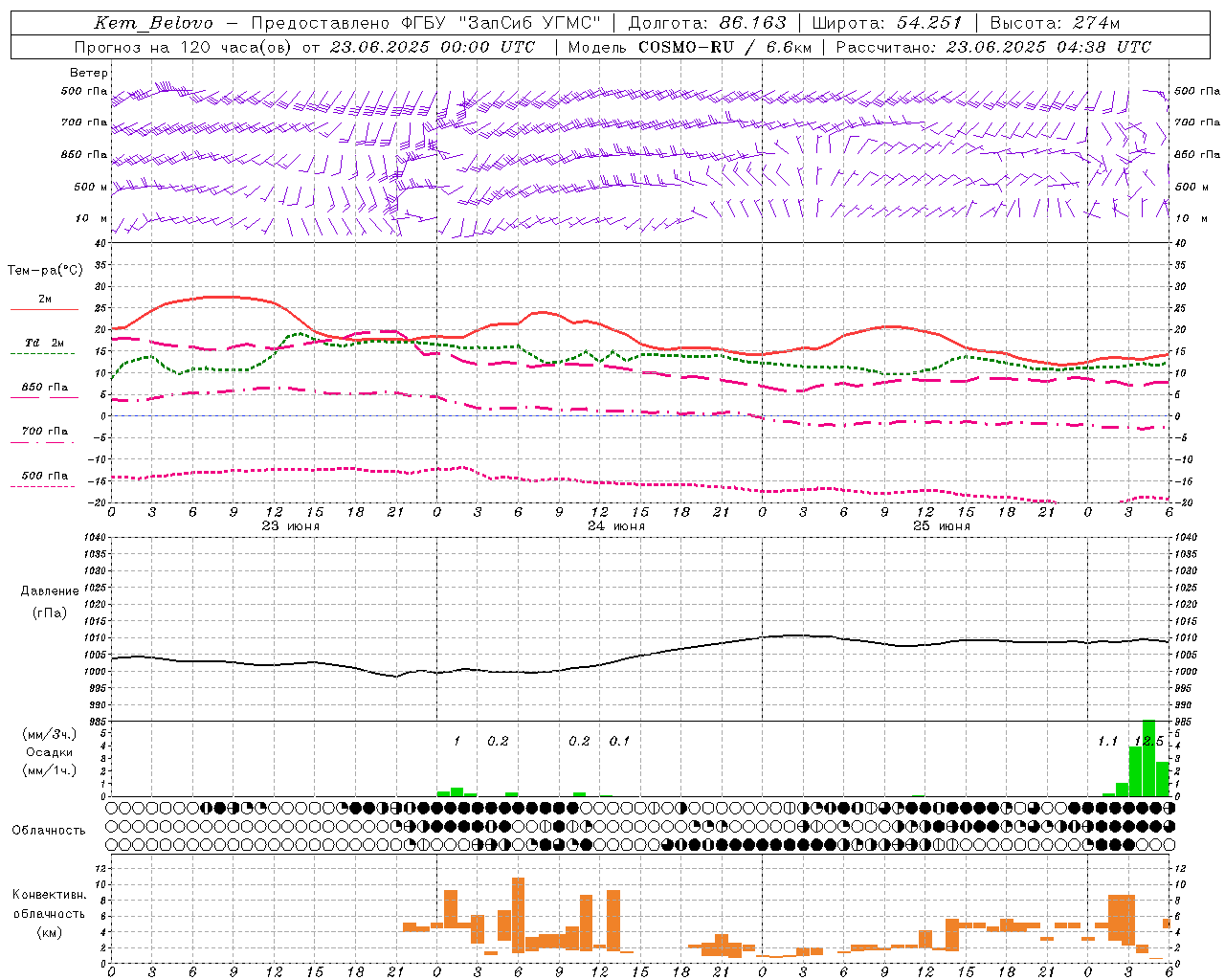Click the 24 июня date label

616,526
